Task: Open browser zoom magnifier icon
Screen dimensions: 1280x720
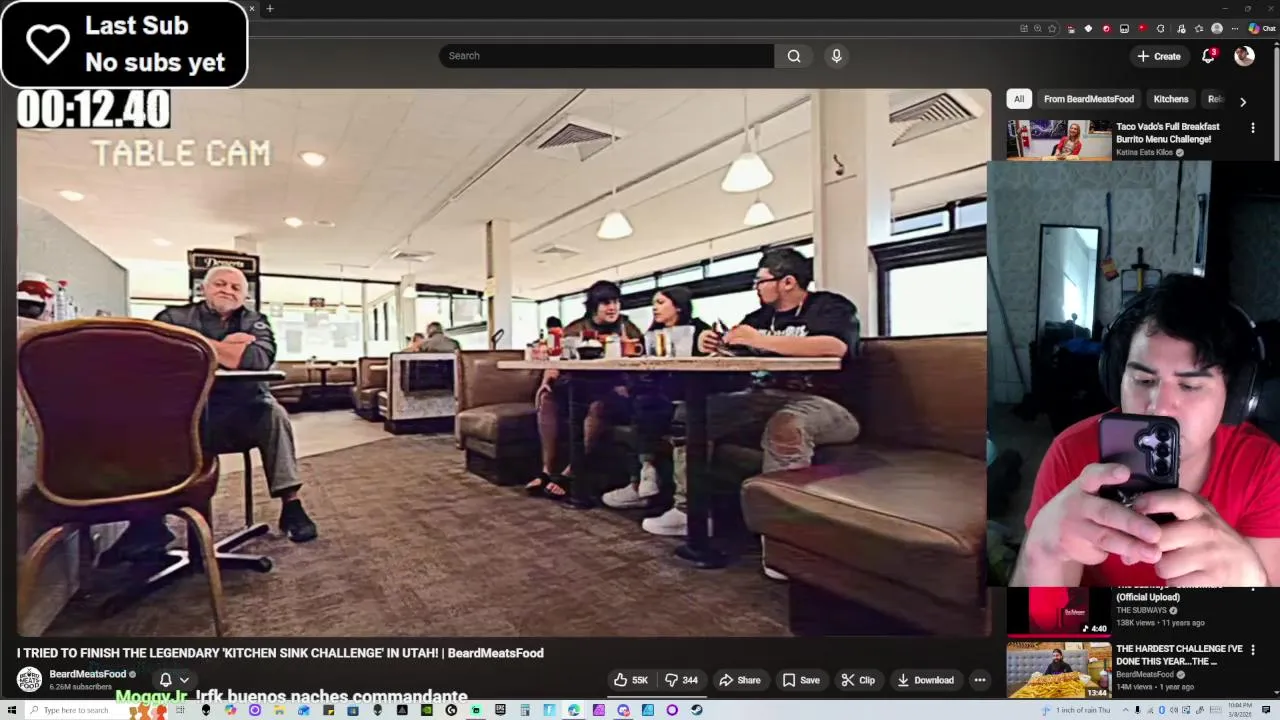Action: click(x=1038, y=29)
